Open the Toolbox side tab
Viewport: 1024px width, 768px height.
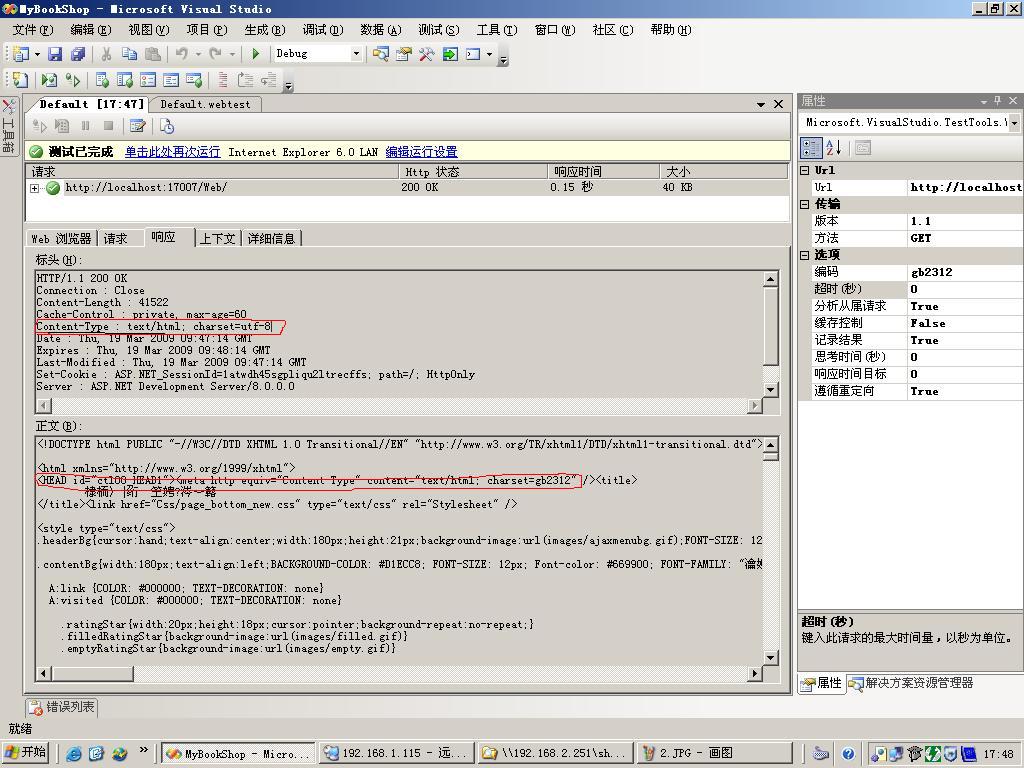[x=8, y=126]
